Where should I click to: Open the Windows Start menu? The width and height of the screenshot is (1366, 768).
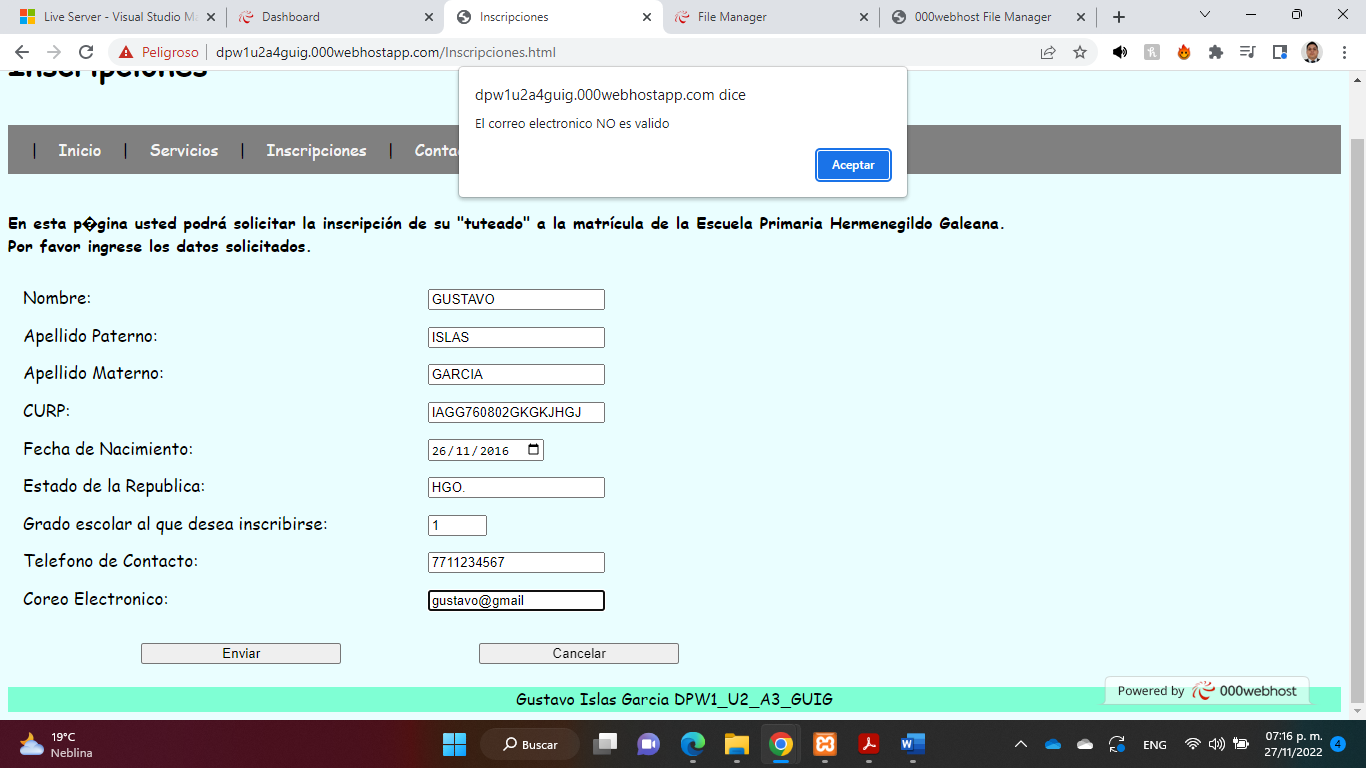point(454,744)
